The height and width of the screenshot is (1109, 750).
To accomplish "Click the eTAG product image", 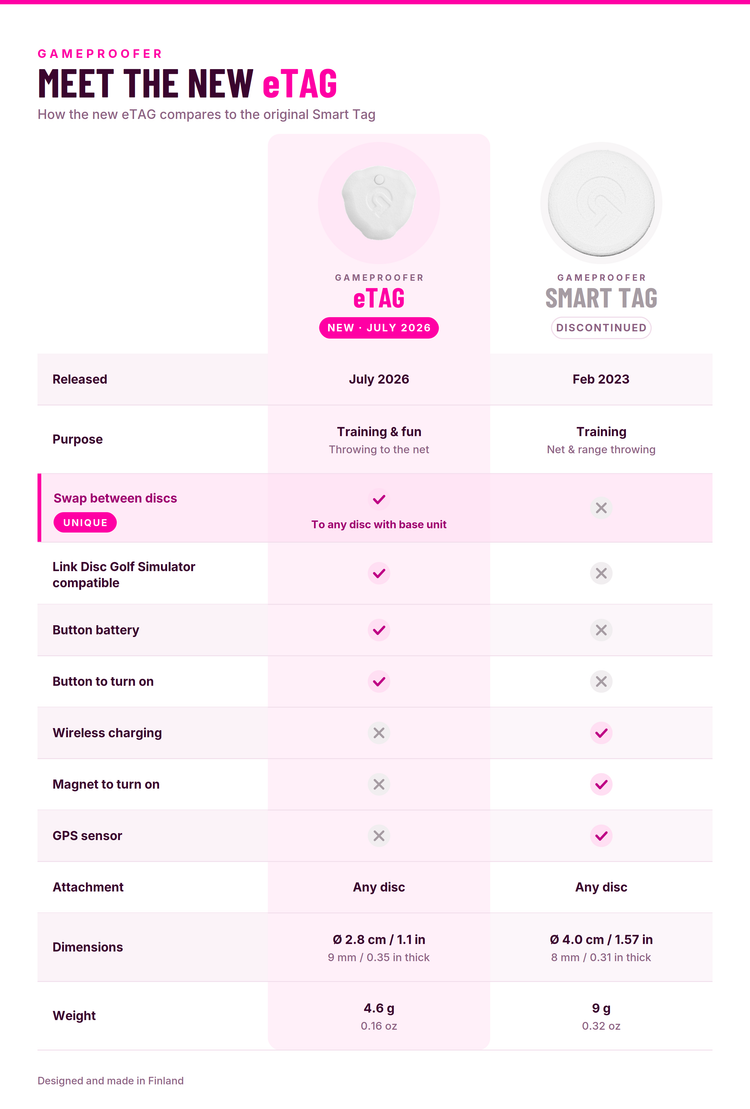I will tap(379, 203).
